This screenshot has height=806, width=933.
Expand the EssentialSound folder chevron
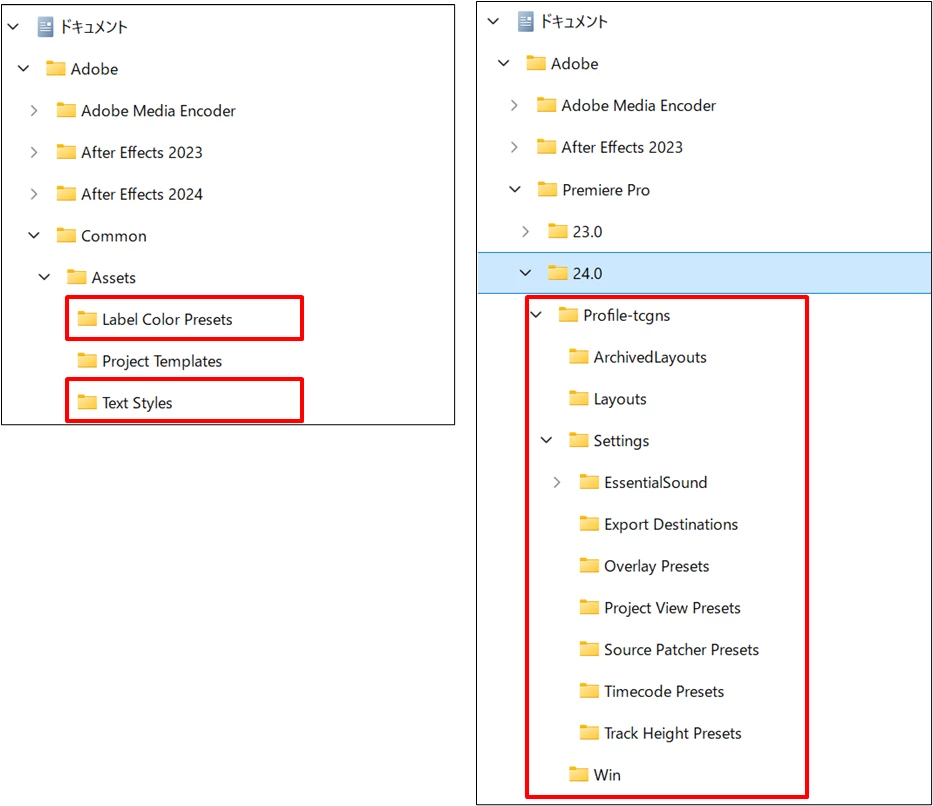pyautogui.click(x=557, y=482)
